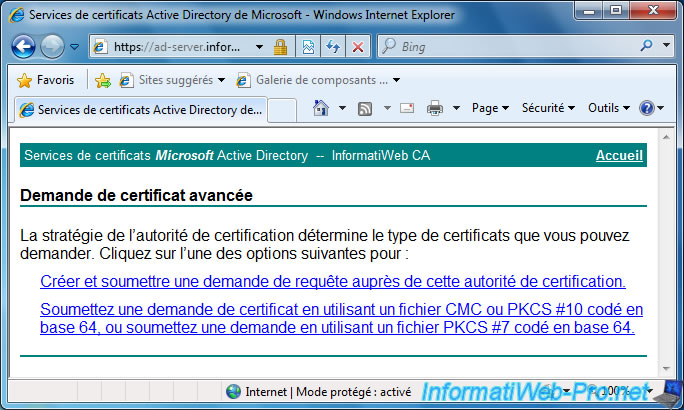This screenshot has height=410, width=684.
Task: Add page to Favorites bar icon
Action: pyautogui.click(x=103, y=80)
